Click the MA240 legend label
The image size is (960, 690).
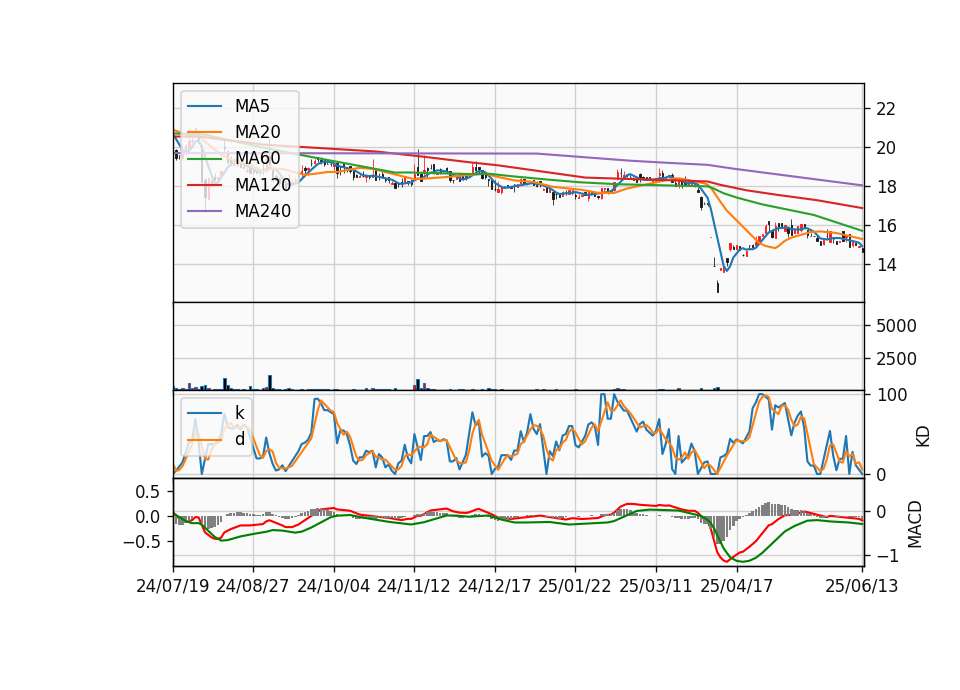263,211
